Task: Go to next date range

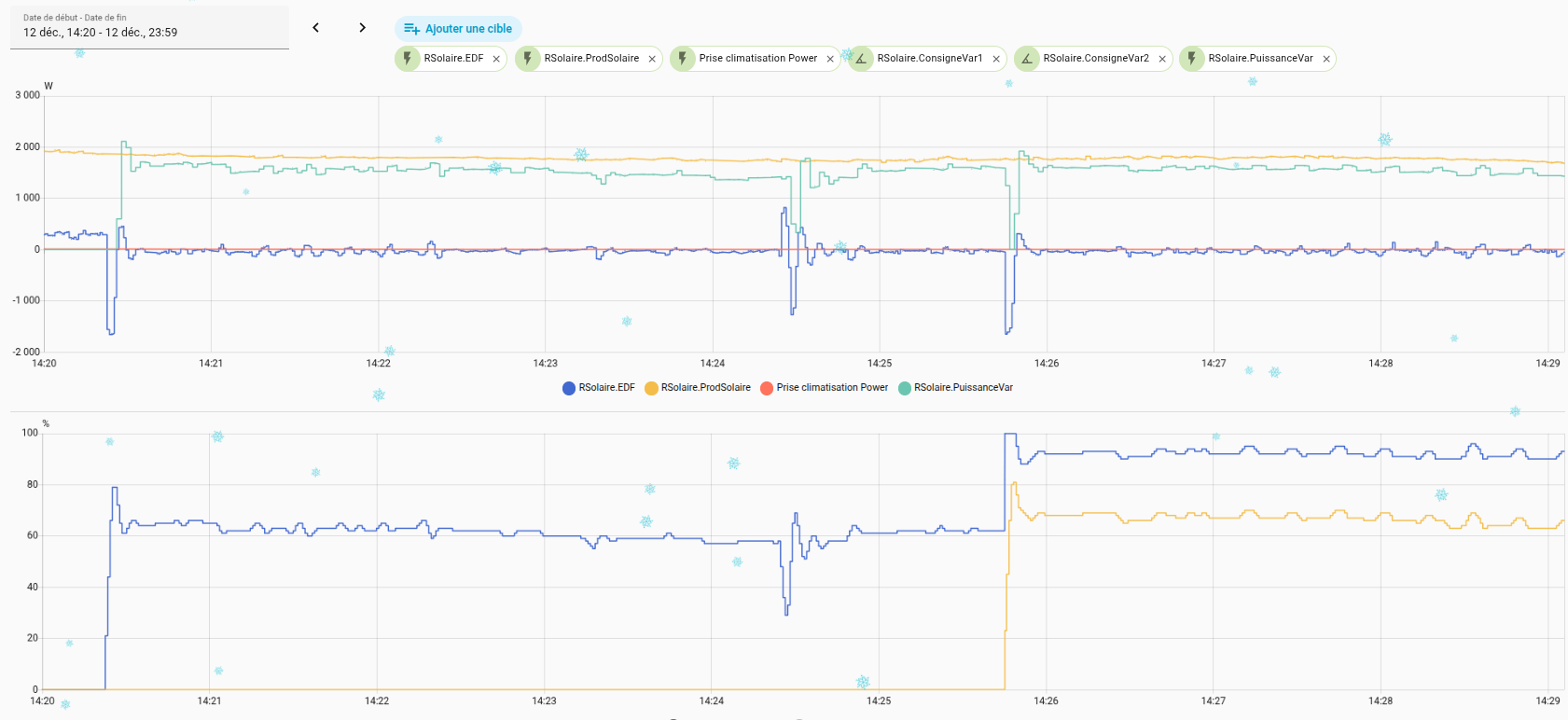Action: point(362,28)
